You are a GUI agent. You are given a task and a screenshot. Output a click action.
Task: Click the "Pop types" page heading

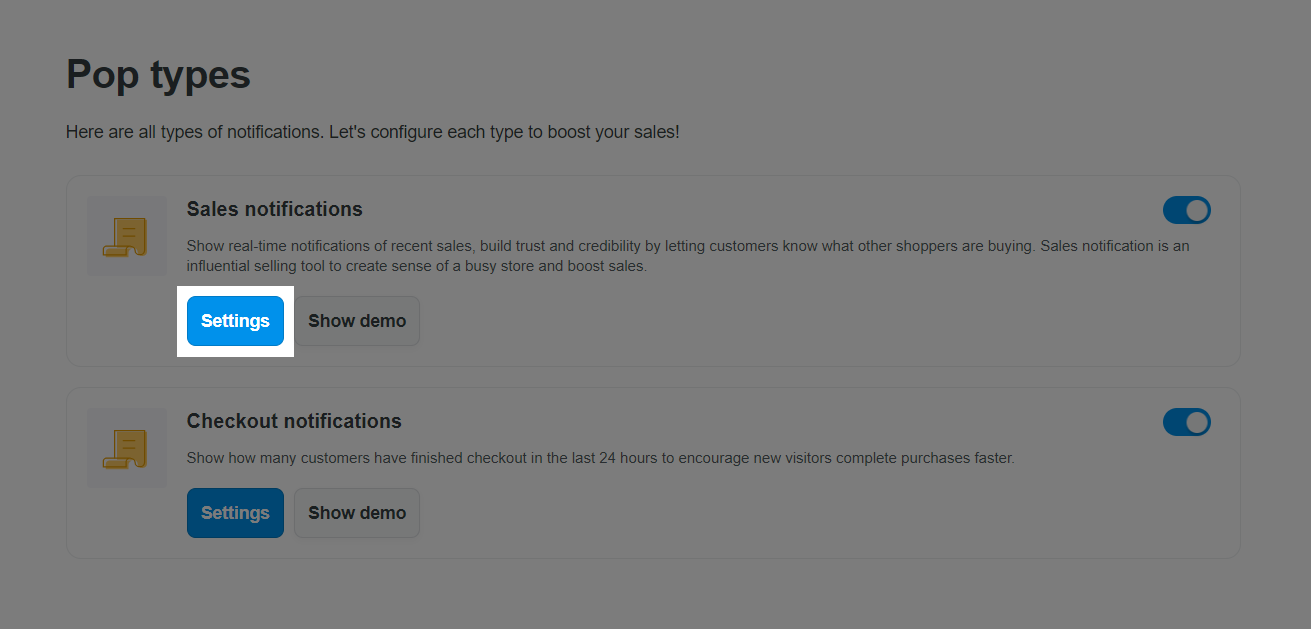pyautogui.click(x=158, y=75)
